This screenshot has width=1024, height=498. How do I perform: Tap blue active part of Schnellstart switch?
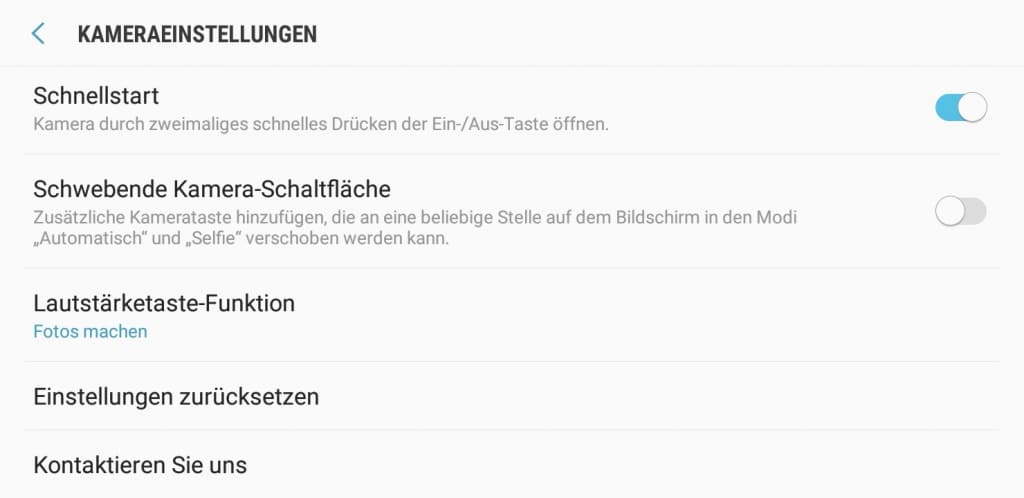tap(946, 107)
